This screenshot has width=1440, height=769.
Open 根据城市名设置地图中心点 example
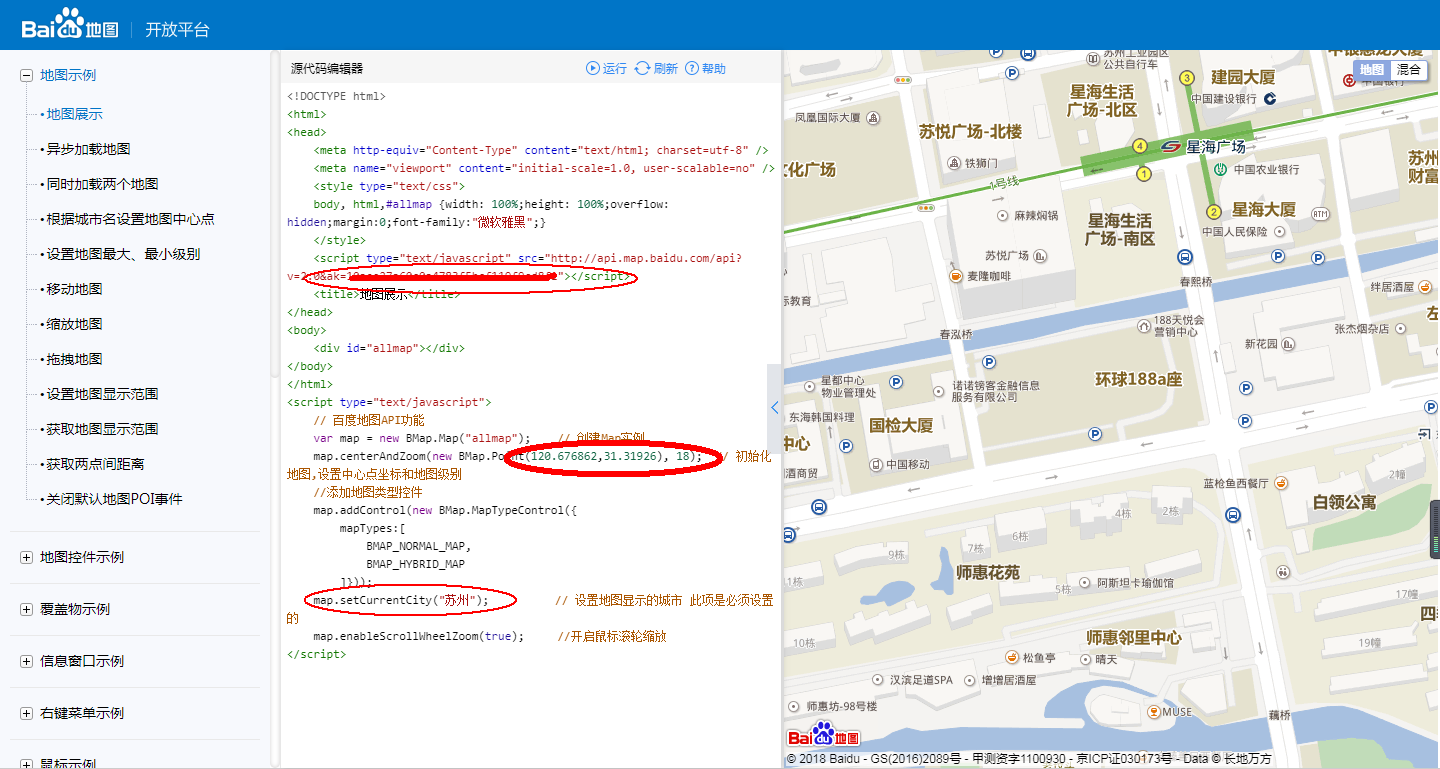130,219
